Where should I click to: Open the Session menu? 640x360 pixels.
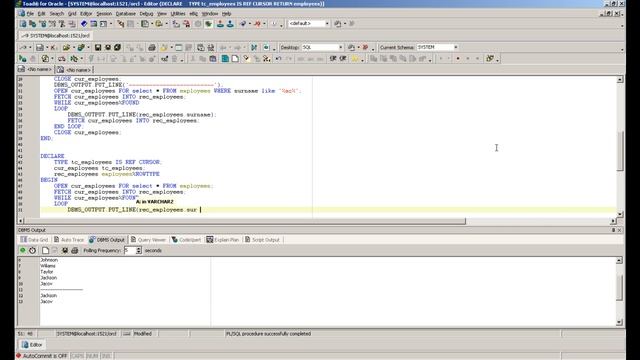tap(104, 13)
